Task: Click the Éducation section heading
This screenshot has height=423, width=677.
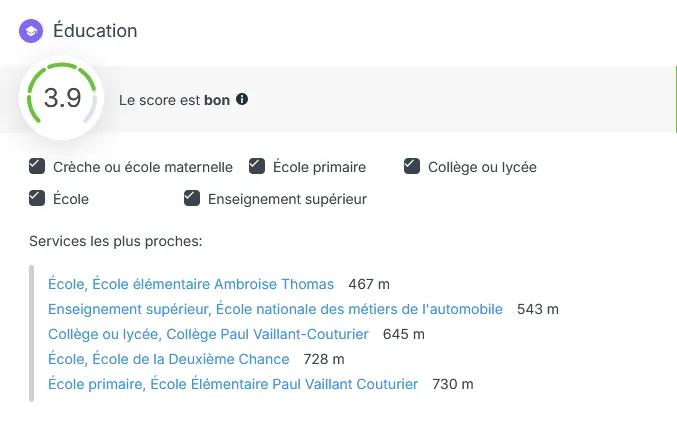Action: point(95,31)
